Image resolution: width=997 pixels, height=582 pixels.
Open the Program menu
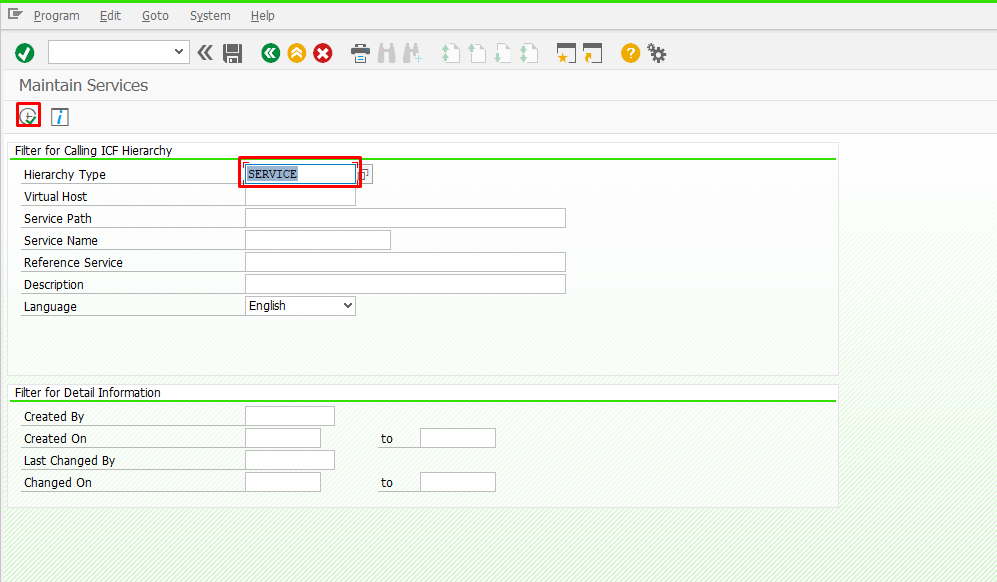[x=57, y=15]
